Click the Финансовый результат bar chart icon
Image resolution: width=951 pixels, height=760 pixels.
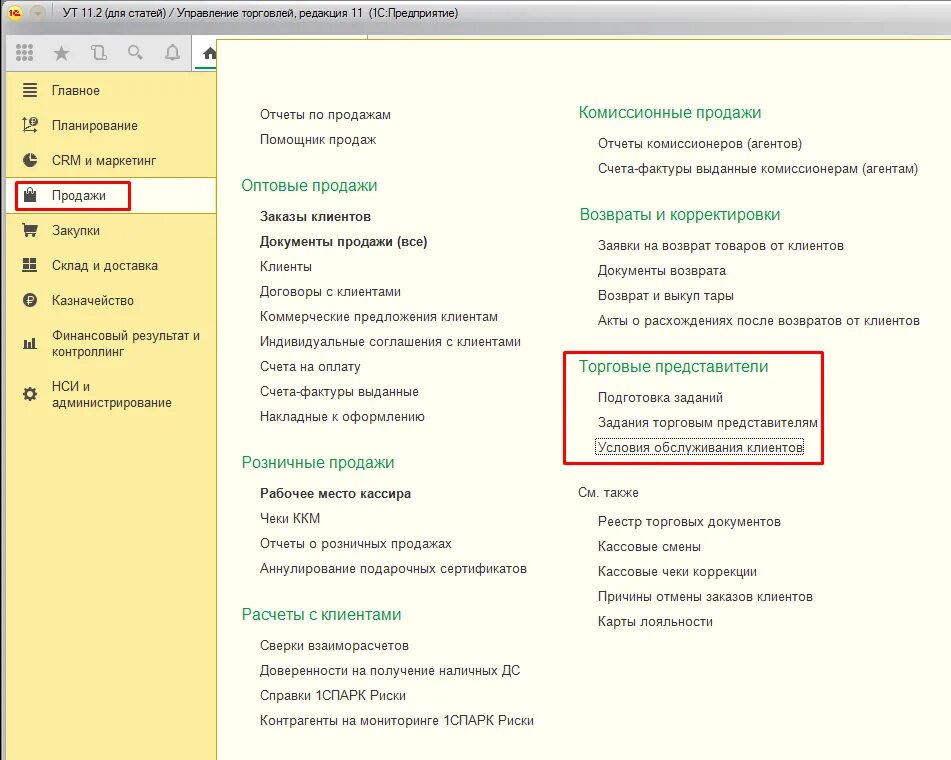click(x=30, y=343)
